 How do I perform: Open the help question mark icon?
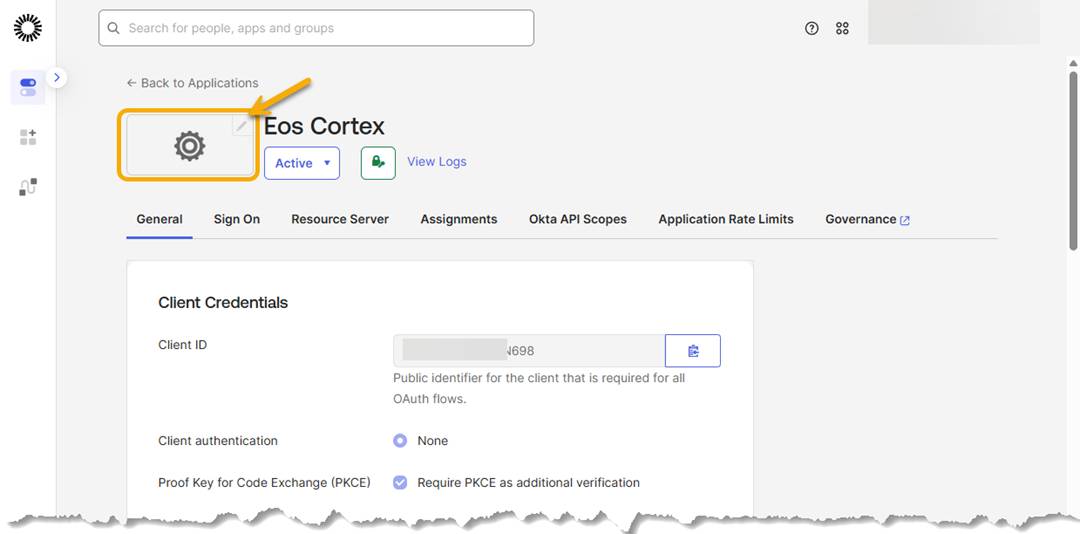pyautogui.click(x=812, y=28)
